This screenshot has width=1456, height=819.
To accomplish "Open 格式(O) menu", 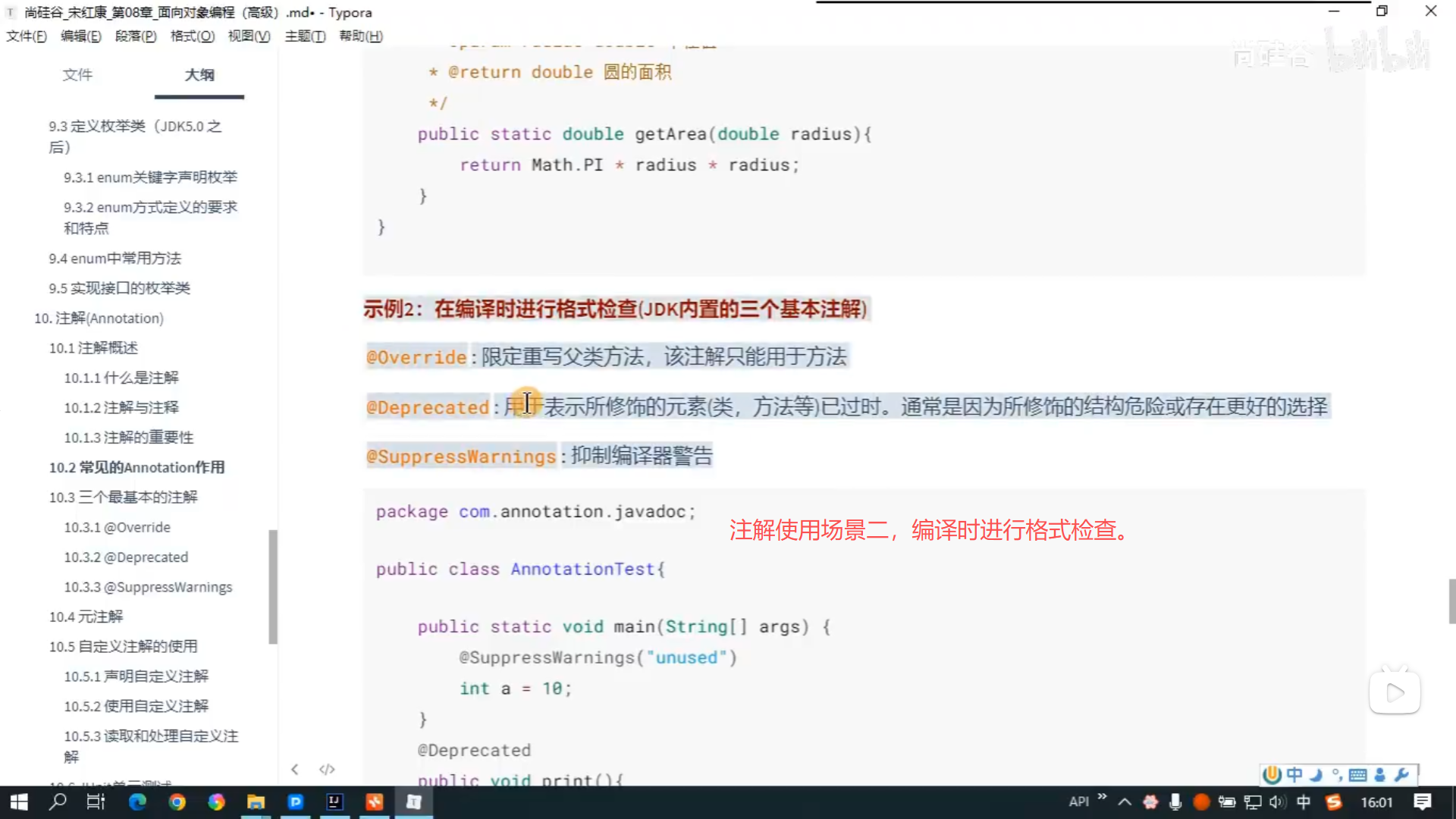I will tap(192, 36).
